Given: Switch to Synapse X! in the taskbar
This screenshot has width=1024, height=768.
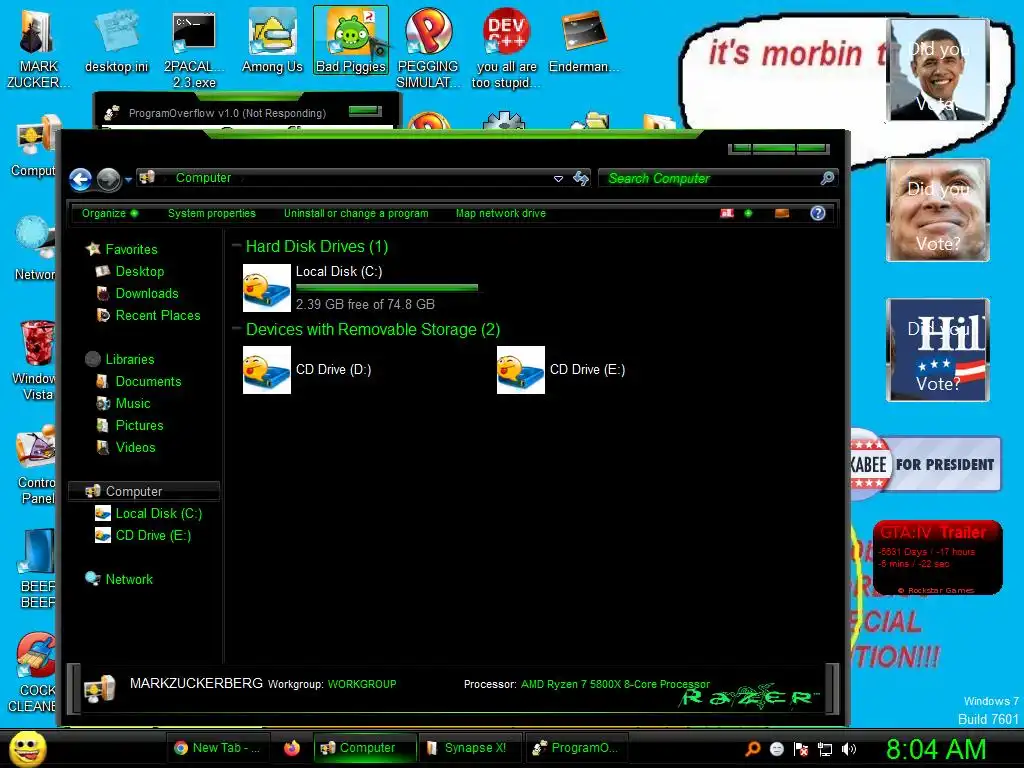Looking at the screenshot, I should click(x=471, y=748).
